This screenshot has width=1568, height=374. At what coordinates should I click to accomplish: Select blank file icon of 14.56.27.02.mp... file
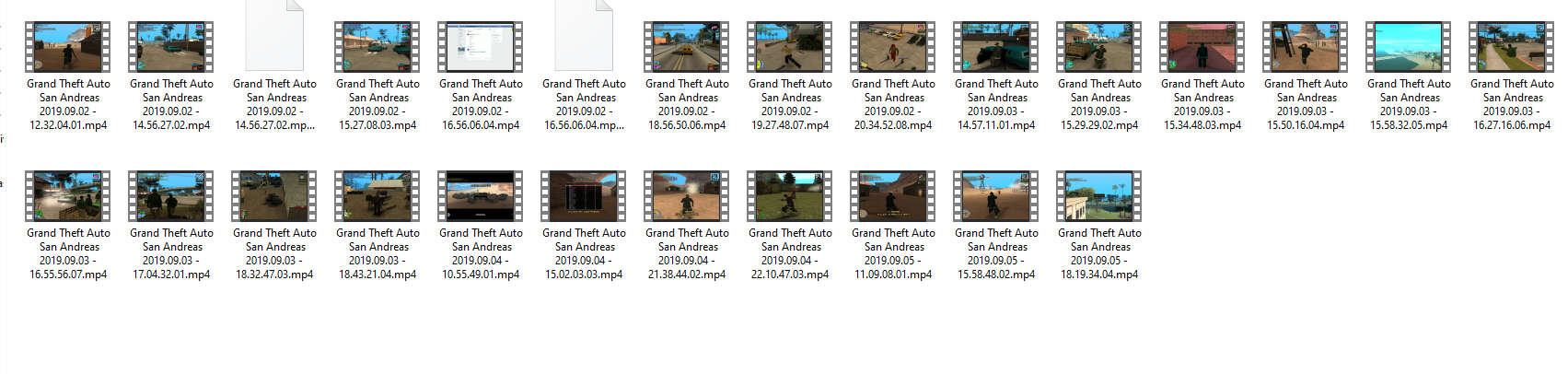[274, 37]
